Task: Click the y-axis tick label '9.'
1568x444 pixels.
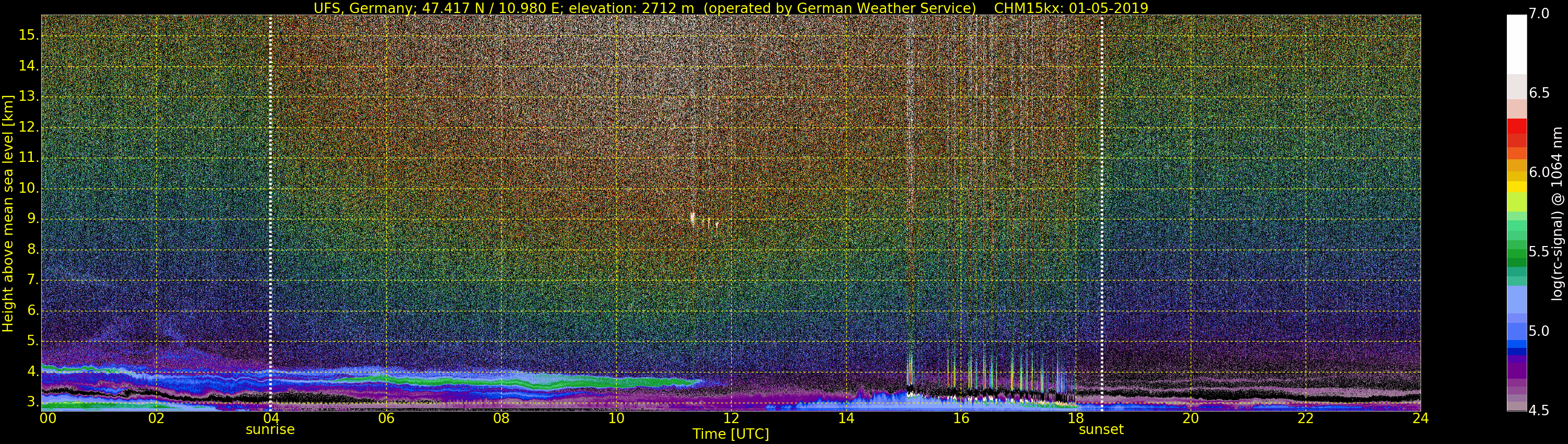Action: tap(33, 219)
